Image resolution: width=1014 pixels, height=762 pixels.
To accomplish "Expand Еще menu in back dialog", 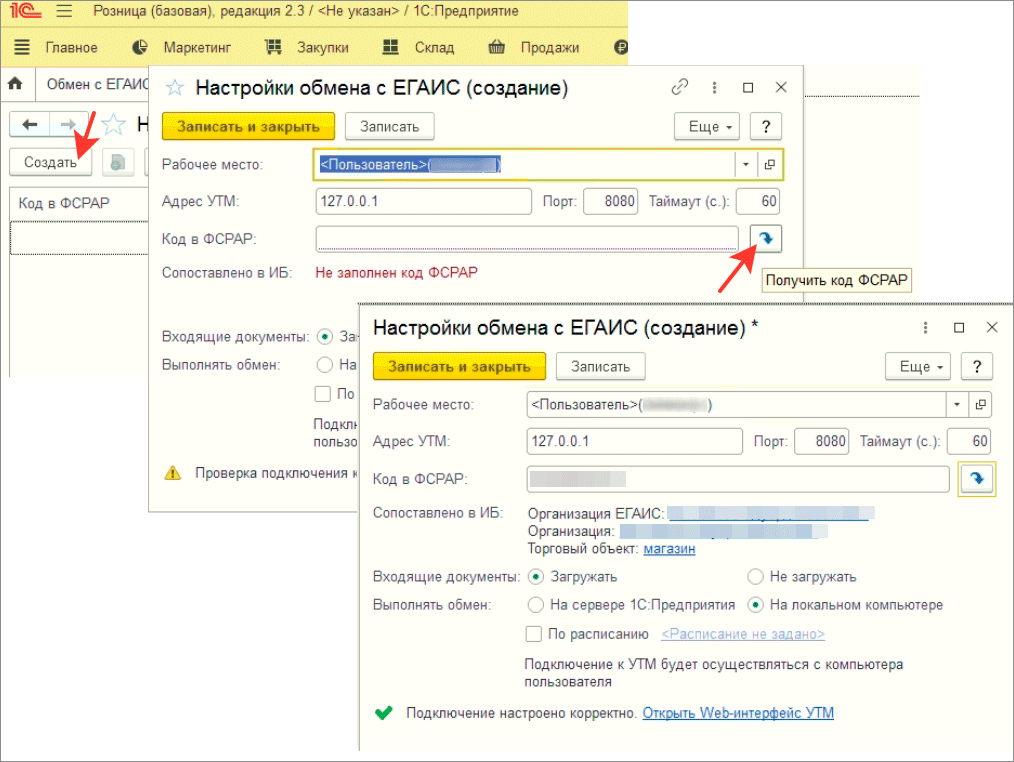I will click(709, 127).
